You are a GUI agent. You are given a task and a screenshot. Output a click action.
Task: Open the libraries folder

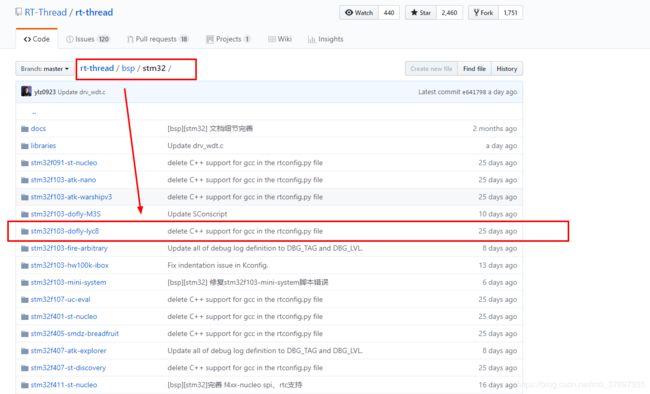coord(43,146)
